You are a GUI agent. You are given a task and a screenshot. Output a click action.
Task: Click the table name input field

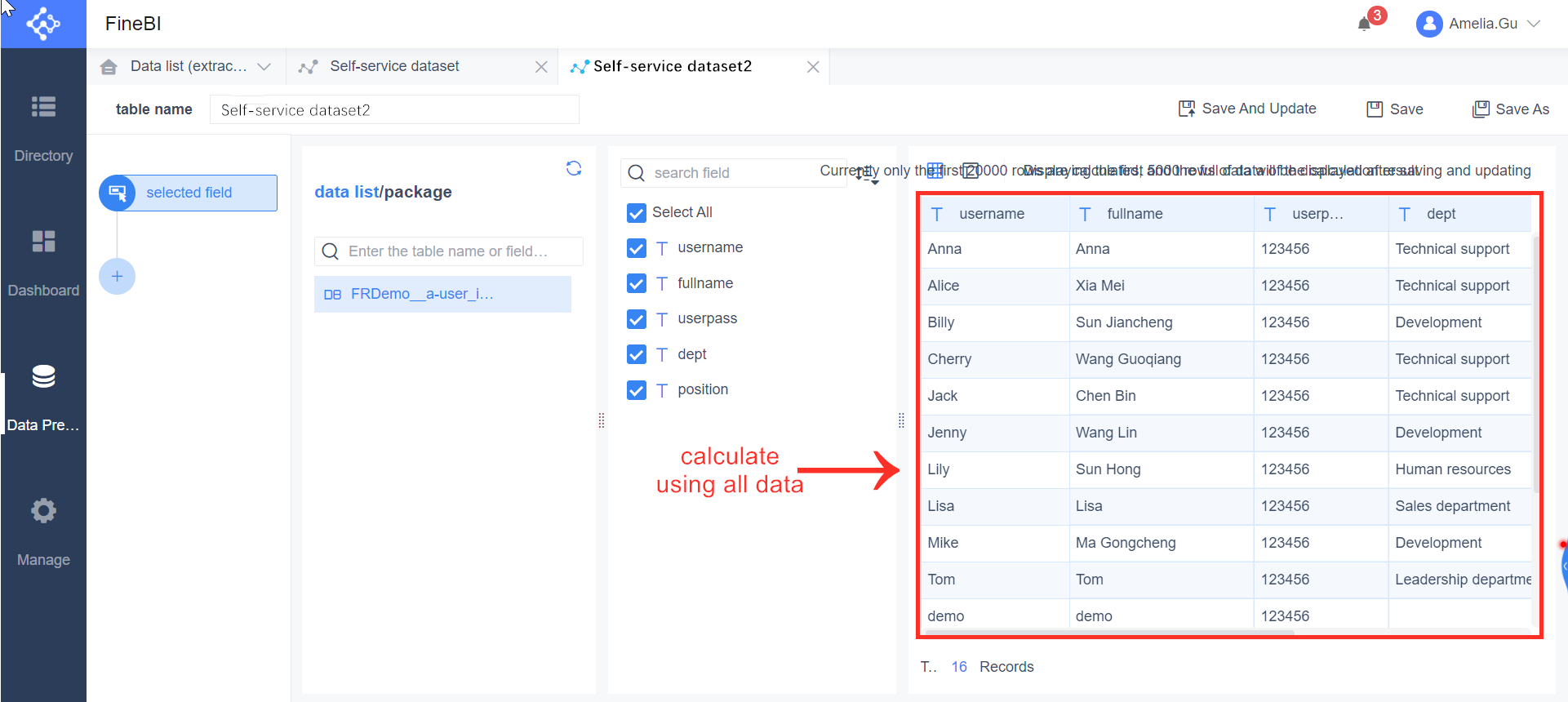pos(394,109)
